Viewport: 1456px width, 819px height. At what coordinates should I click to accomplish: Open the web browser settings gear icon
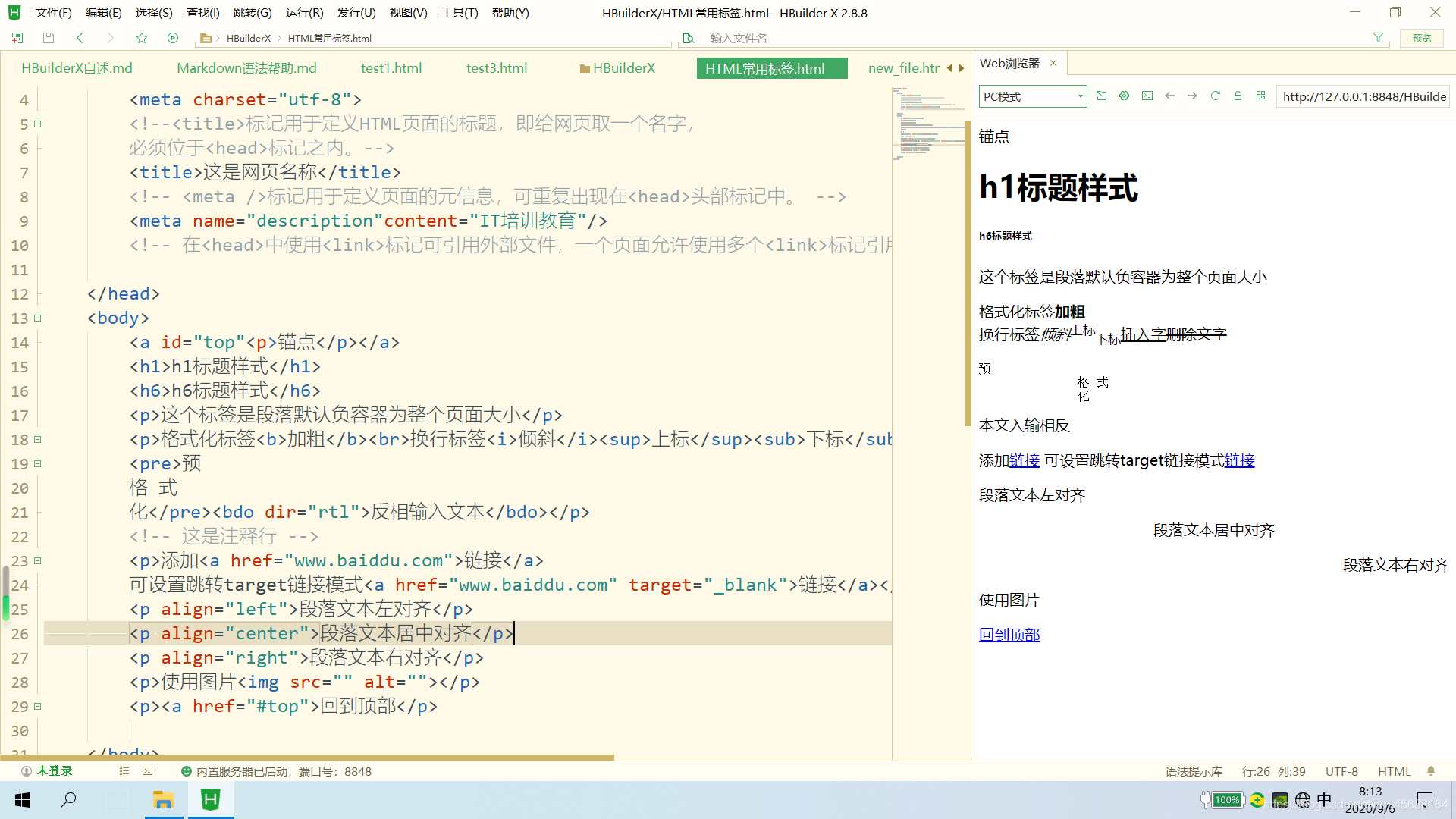1125,96
